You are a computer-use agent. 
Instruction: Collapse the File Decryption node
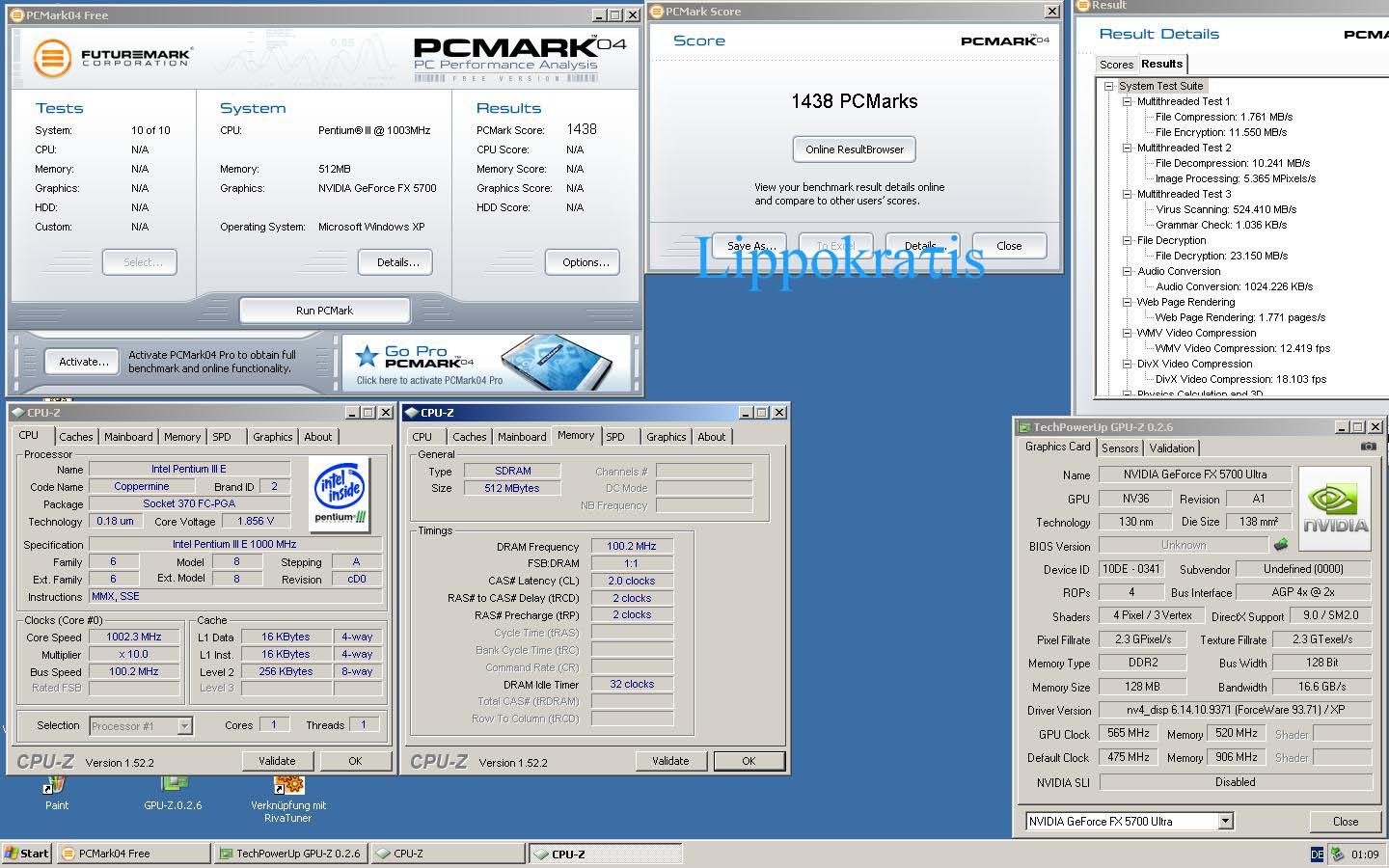[1127, 240]
